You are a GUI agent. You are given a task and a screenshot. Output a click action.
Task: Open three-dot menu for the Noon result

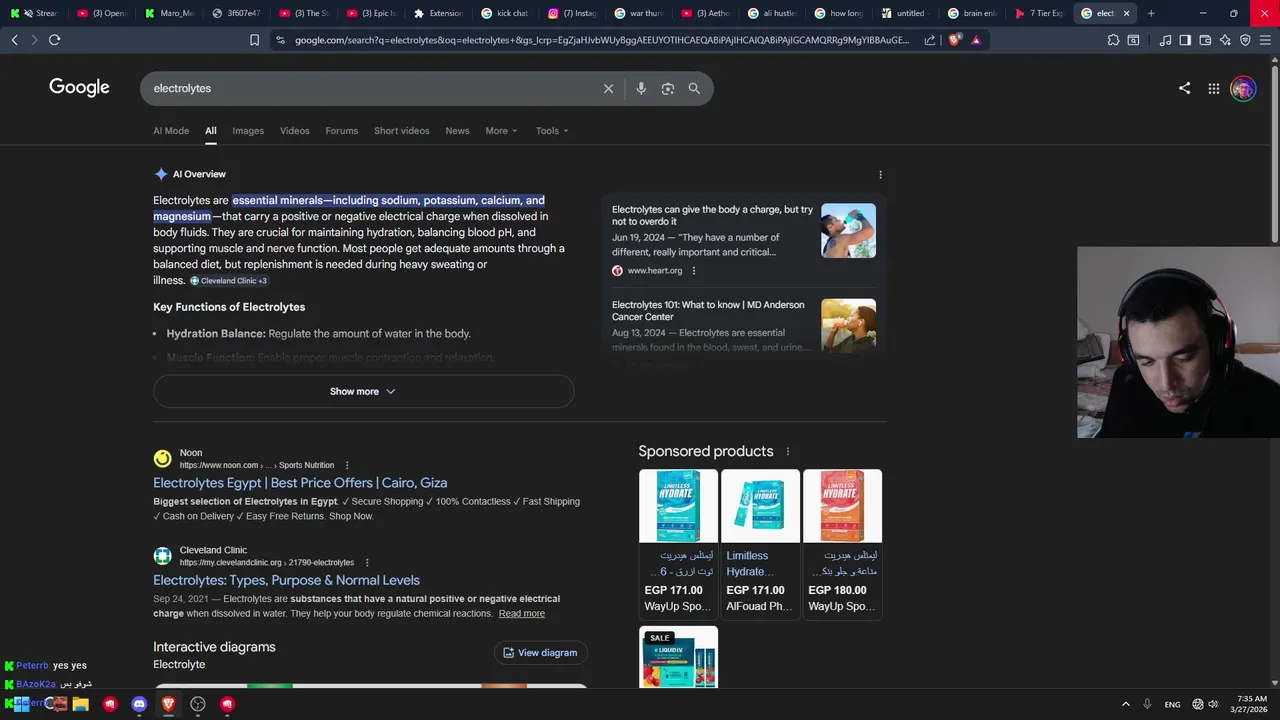pos(347,465)
